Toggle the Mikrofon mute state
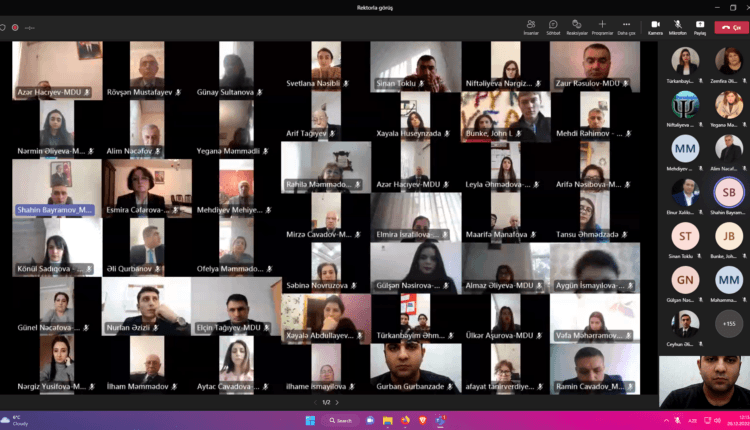The image size is (750, 430). 678,25
